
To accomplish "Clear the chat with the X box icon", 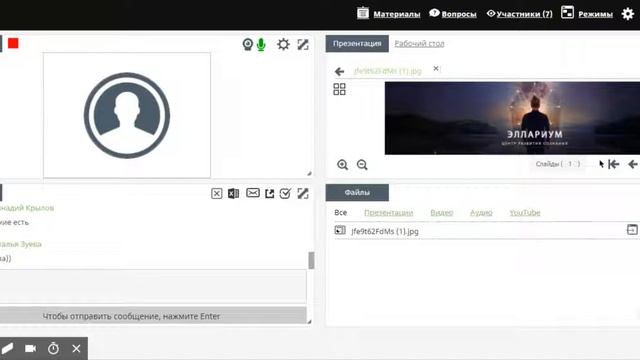I will point(217,193).
